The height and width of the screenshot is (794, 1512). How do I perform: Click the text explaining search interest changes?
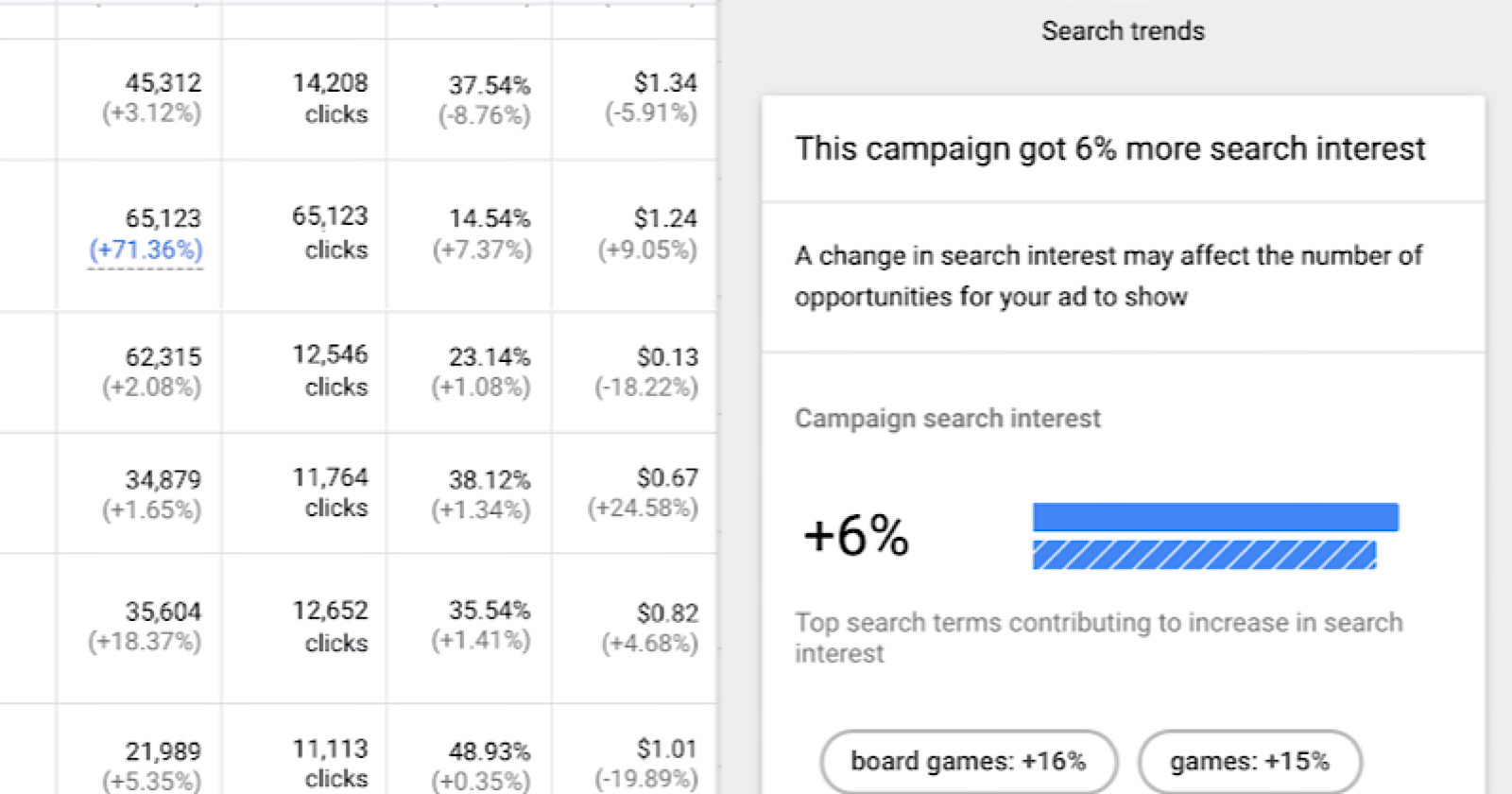(x=1110, y=275)
